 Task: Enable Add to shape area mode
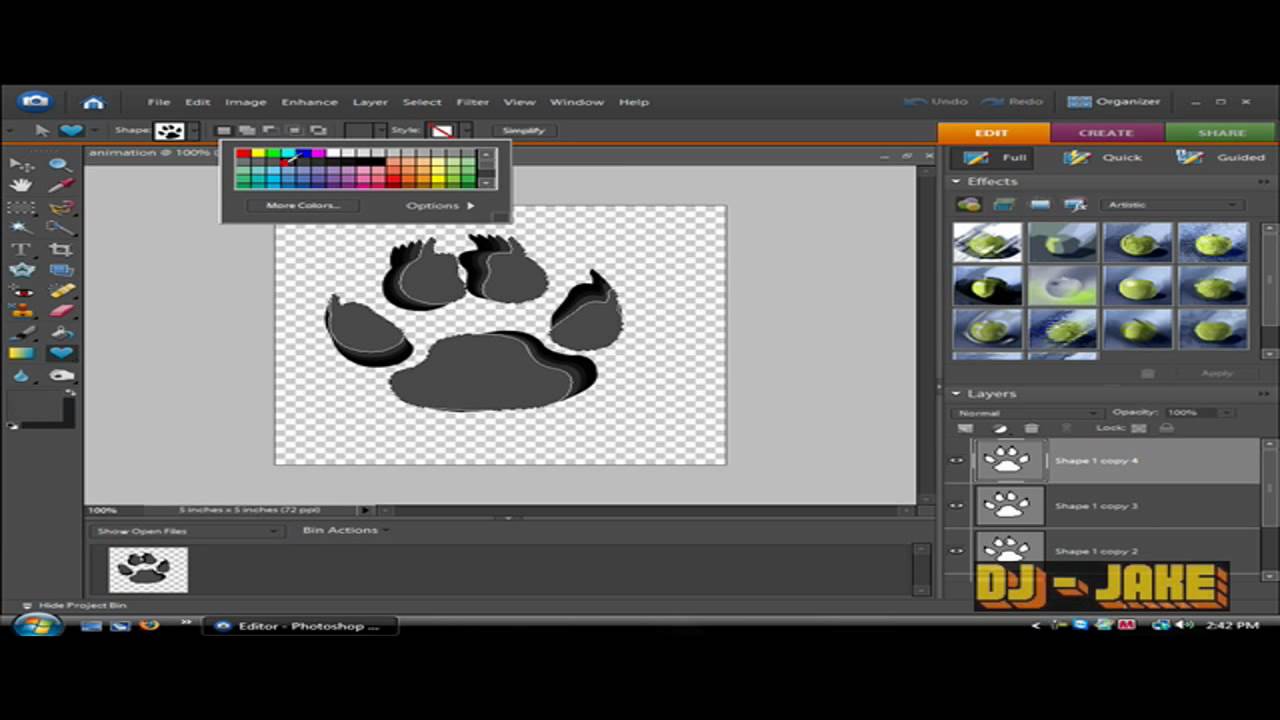(246, 130)
